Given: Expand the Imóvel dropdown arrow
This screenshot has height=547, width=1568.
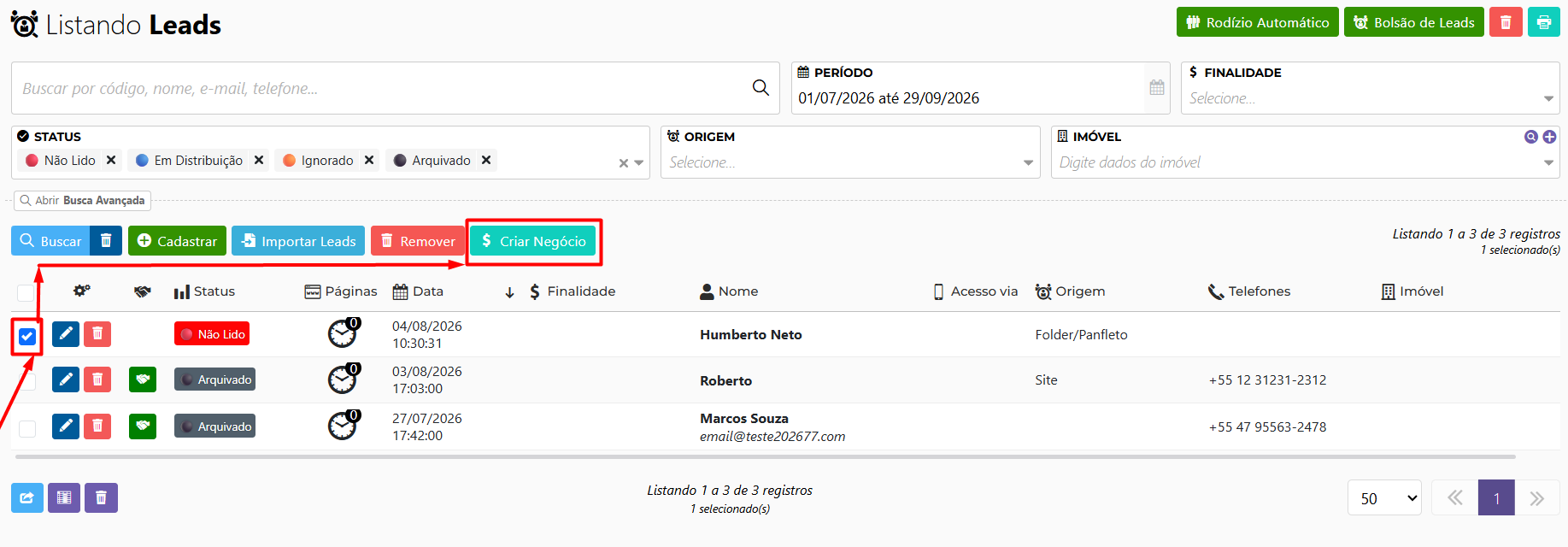Looking at the screenshot, I should (1548, 162).
